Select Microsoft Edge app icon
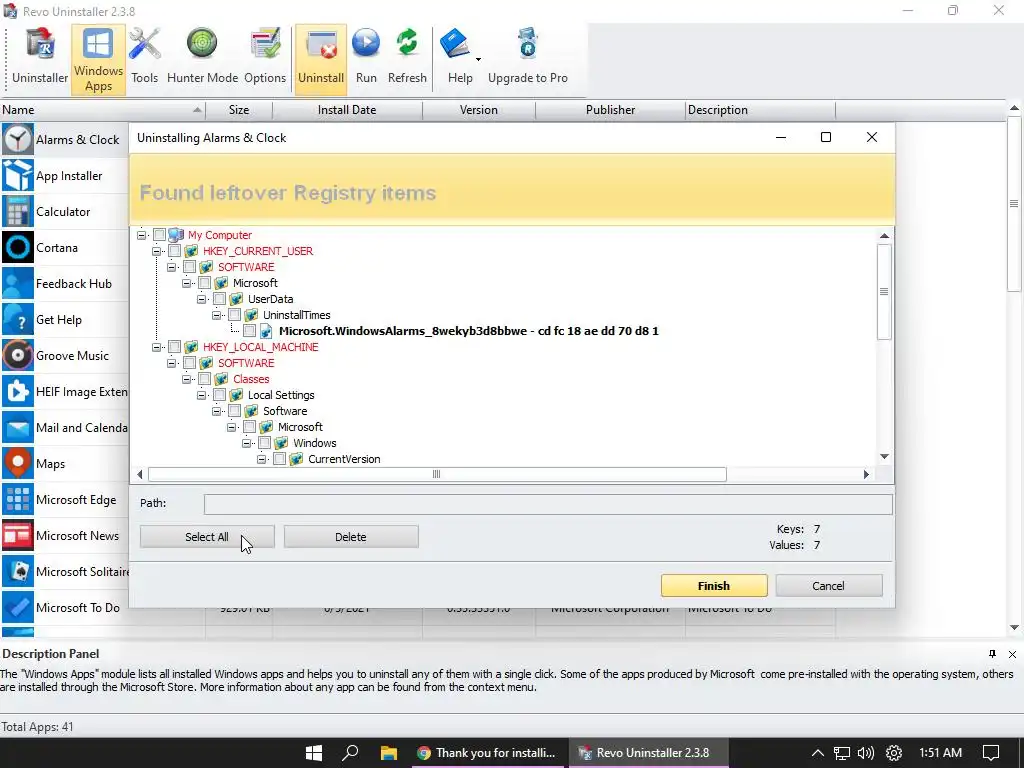Viewport: 1024px width, 768px height. point(18,499)
